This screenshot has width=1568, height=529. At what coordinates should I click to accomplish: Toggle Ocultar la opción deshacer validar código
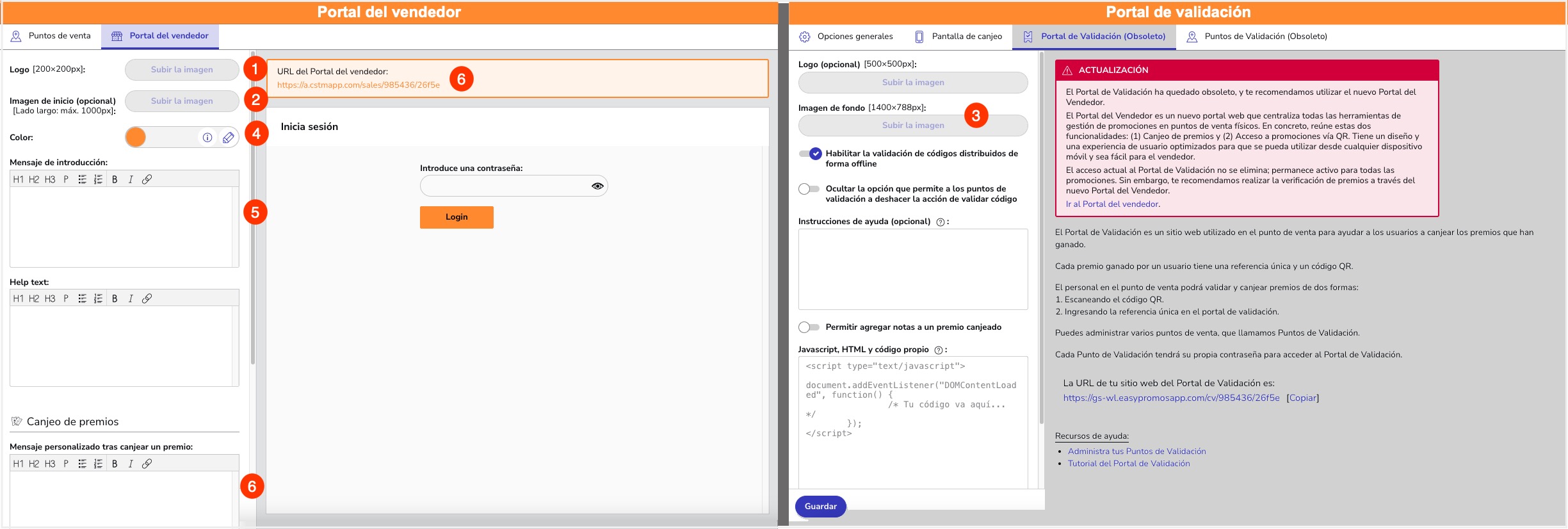click(x=809, y=189)
